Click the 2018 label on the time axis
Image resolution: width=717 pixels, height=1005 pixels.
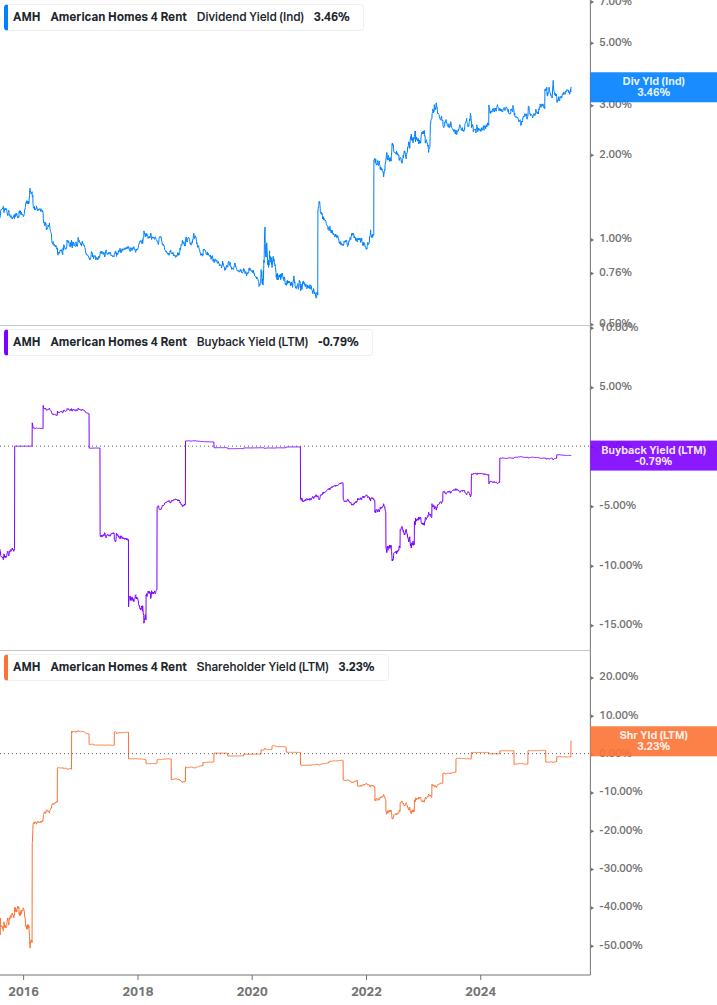(138, 992)
